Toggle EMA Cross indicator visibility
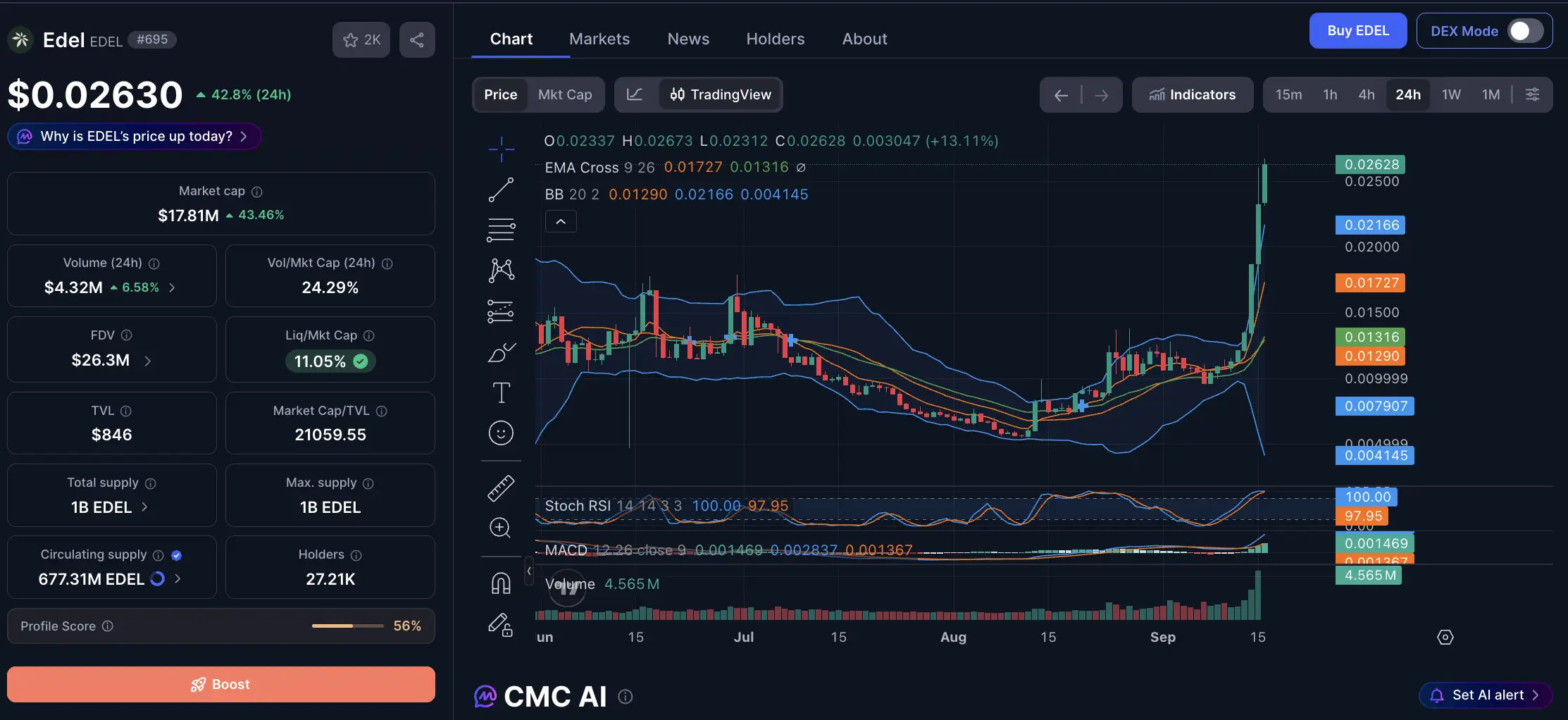This screenshot has height=720, width=1568. click(801, 168)
